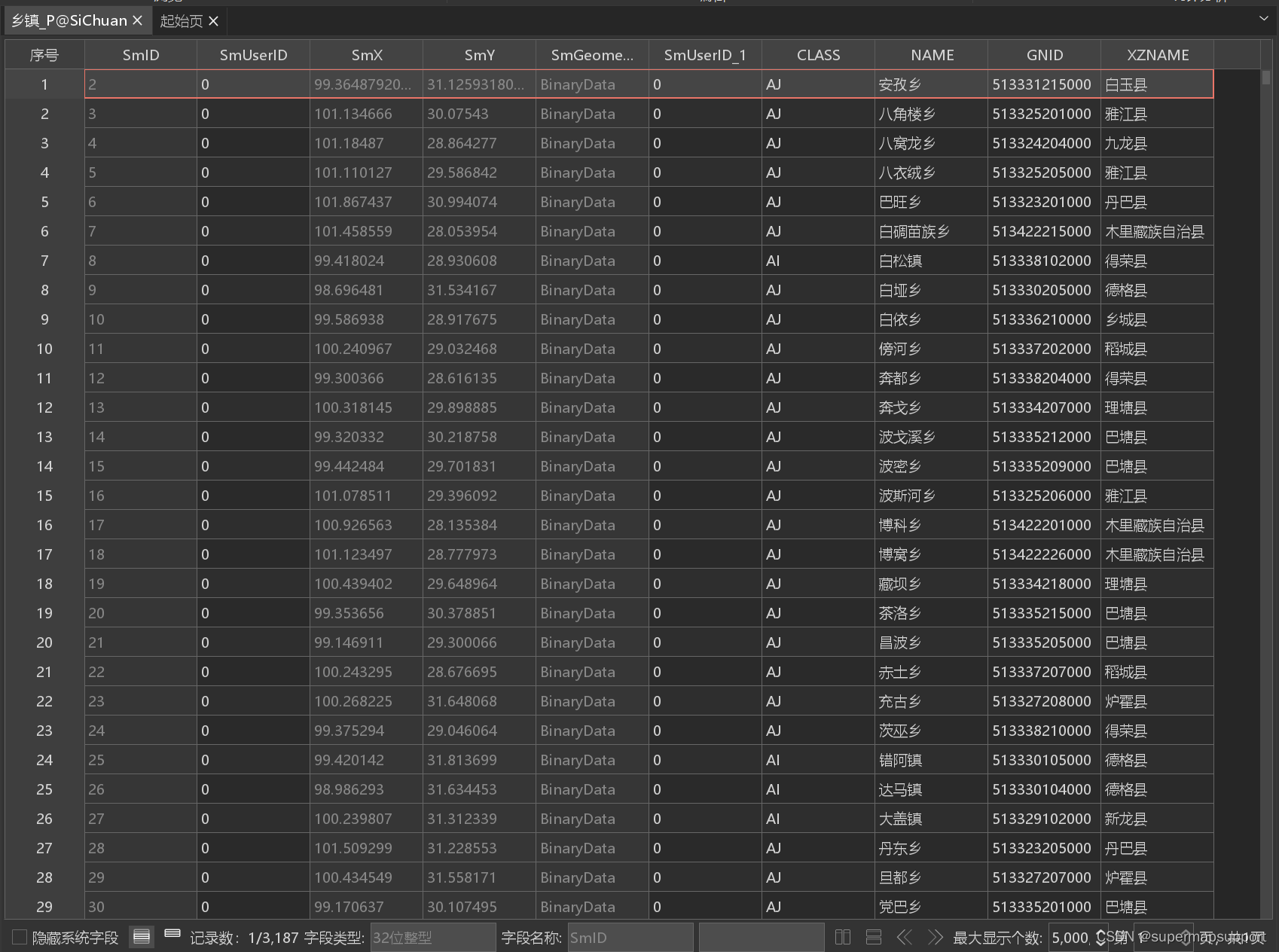Click NAME cell 波斯河乡
Viewport: 1279px width, 952px height.
pos(931,496)
